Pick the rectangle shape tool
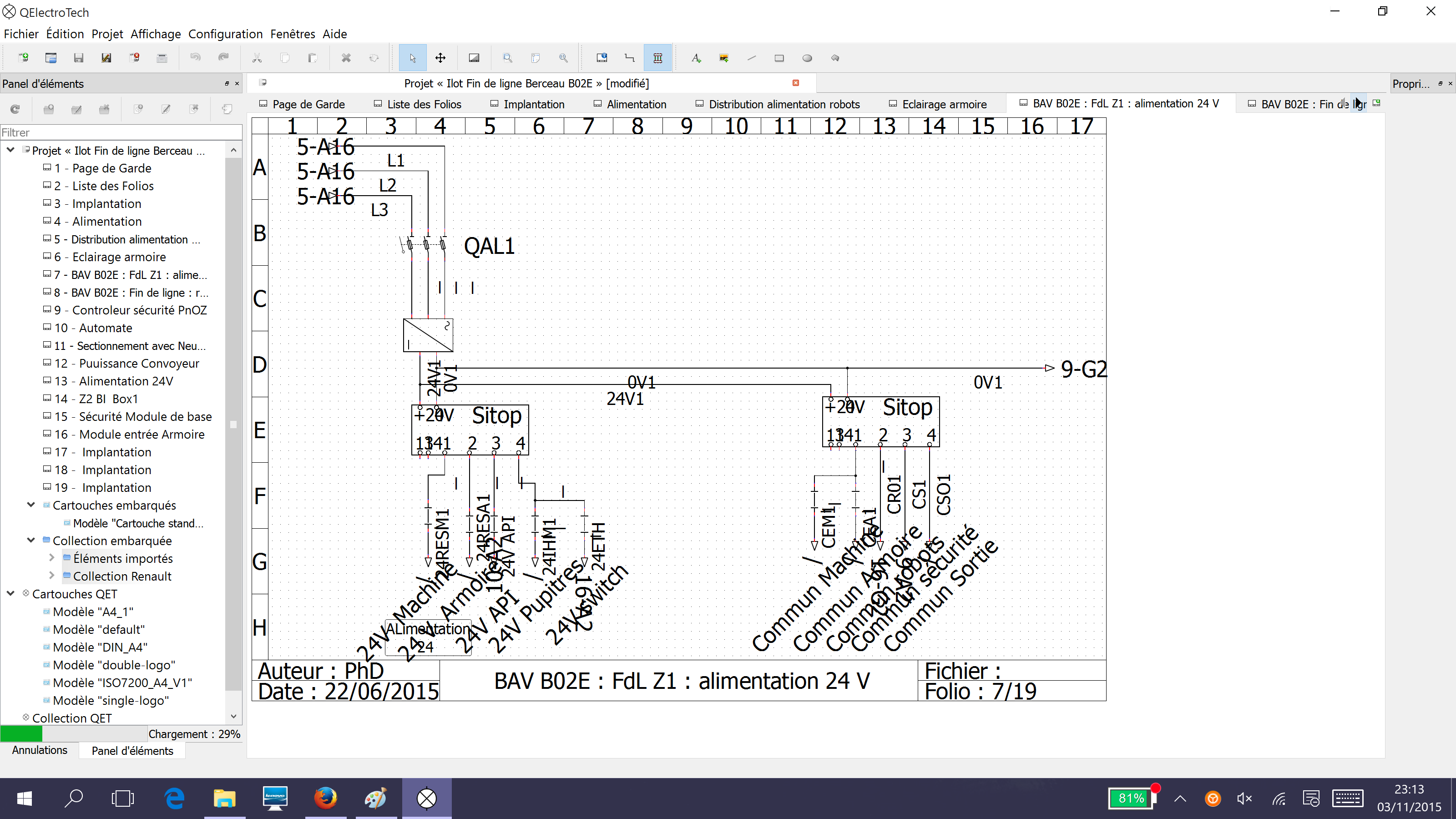 779,58
